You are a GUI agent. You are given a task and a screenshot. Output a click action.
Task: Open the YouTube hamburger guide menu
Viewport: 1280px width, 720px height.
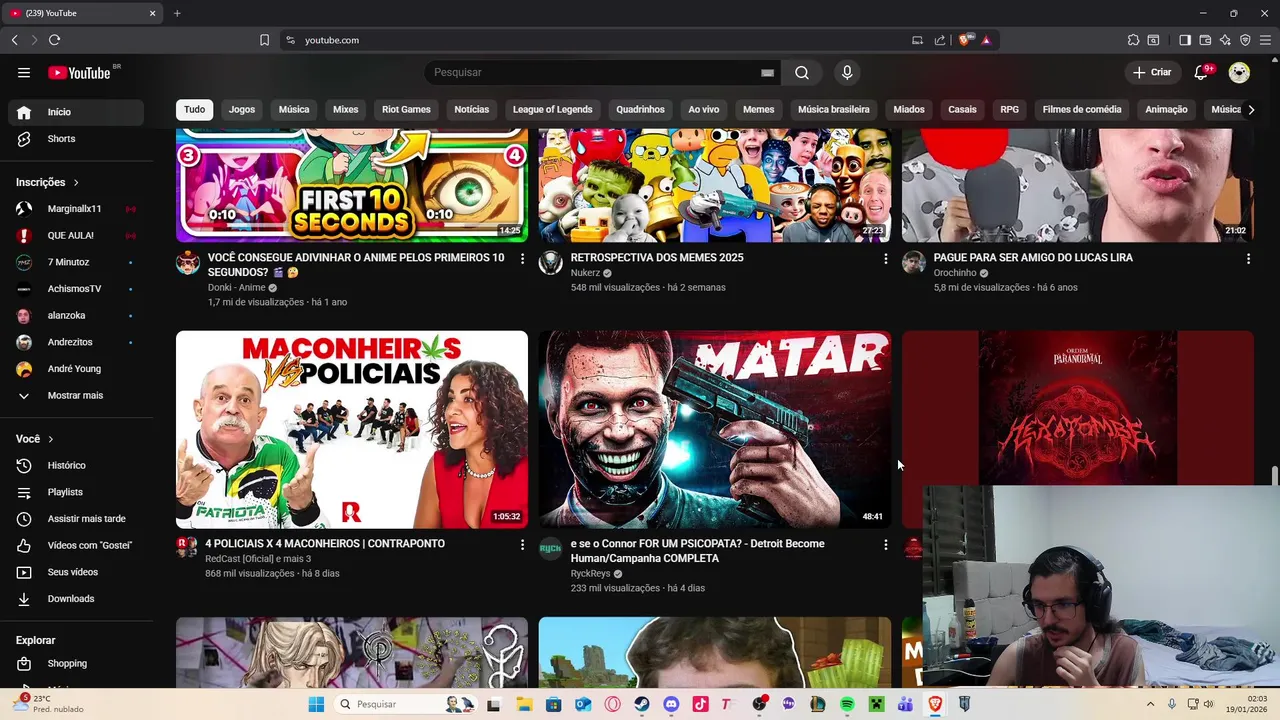click(24, 72)
